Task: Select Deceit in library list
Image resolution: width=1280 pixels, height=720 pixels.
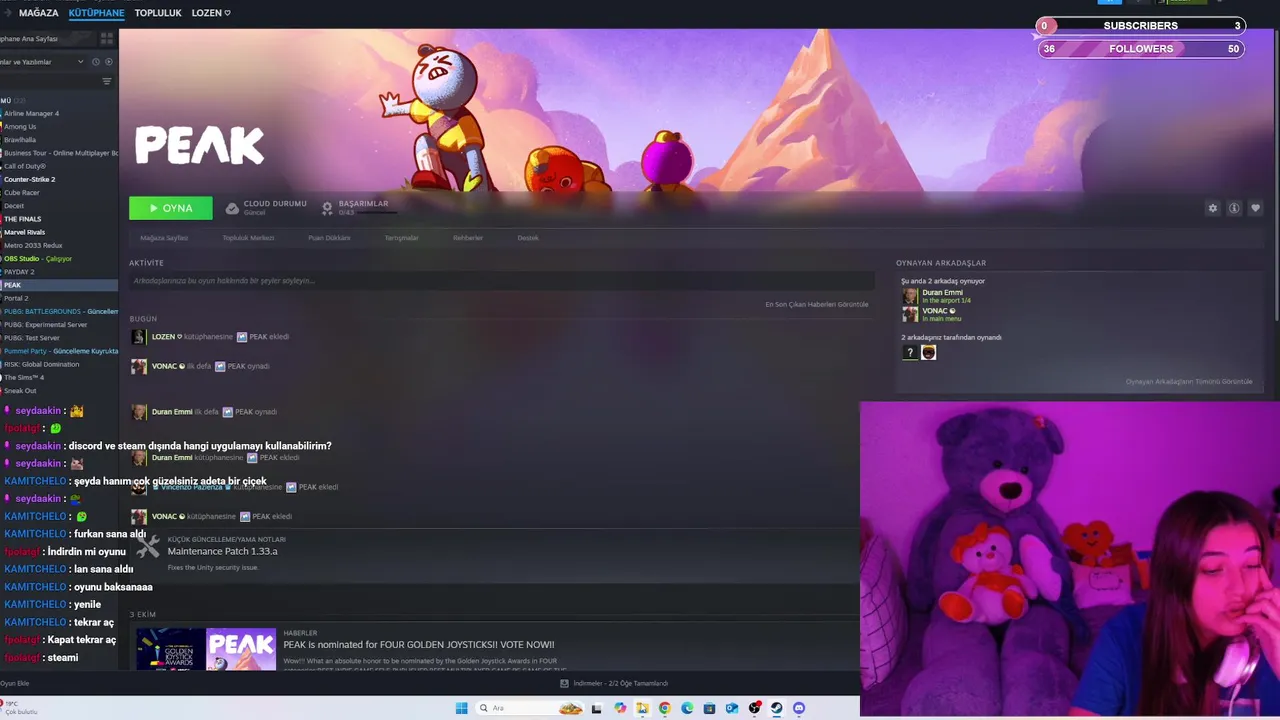Action: 14,206
